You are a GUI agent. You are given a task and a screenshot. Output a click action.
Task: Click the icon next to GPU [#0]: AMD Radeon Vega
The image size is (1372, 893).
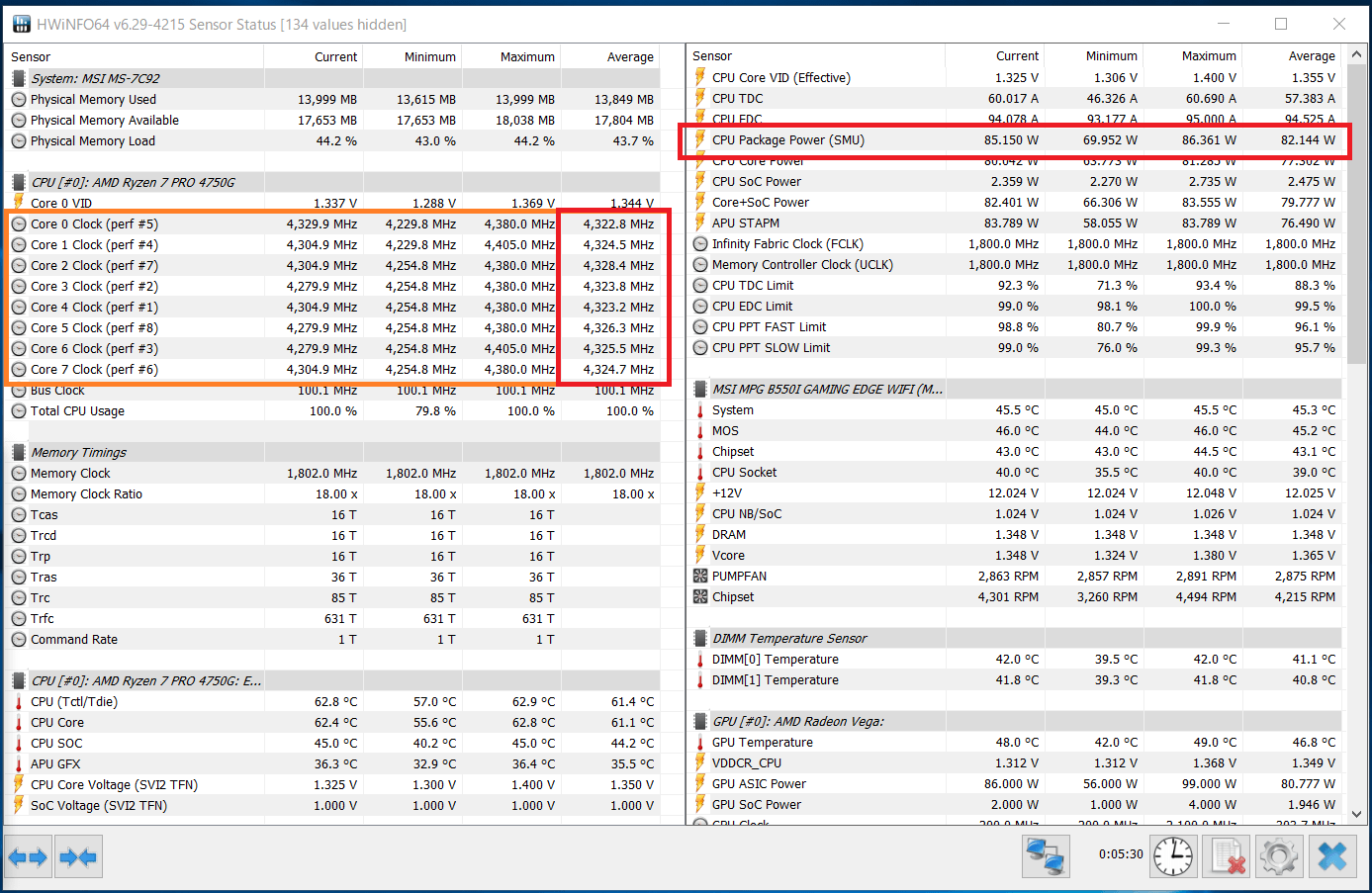(x=700, y=721)
